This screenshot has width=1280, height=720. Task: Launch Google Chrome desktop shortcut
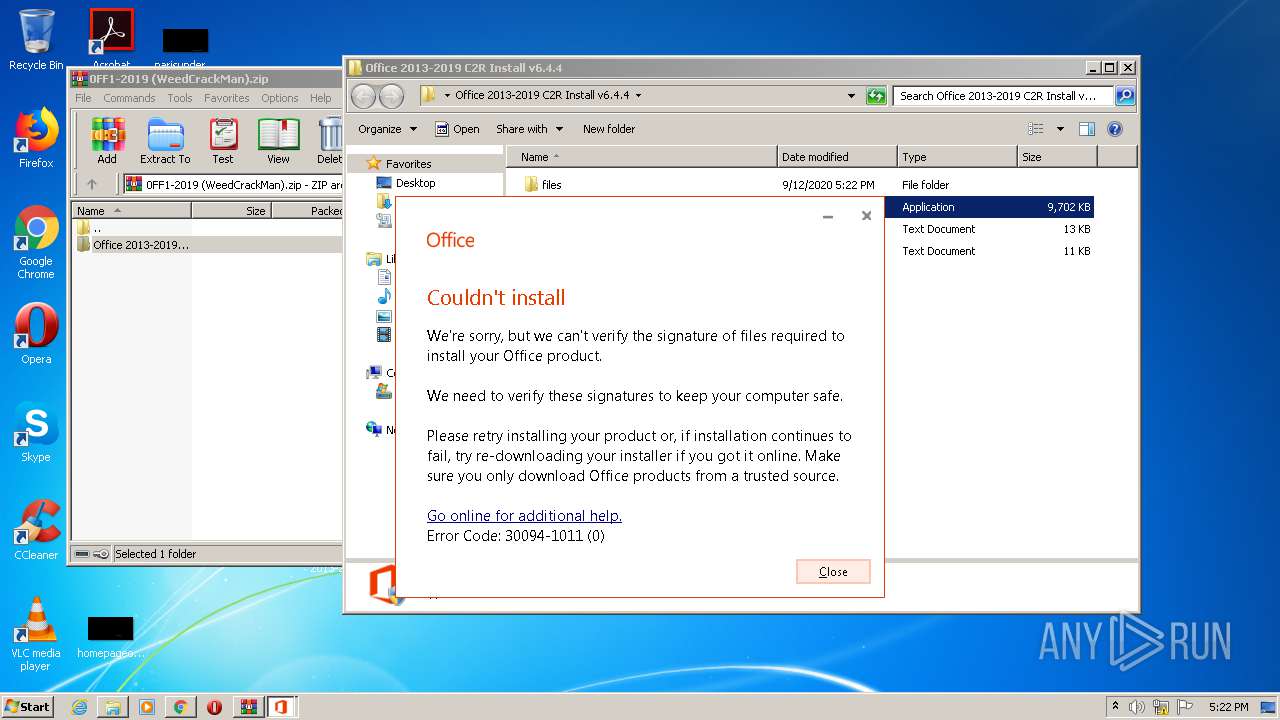36,243
